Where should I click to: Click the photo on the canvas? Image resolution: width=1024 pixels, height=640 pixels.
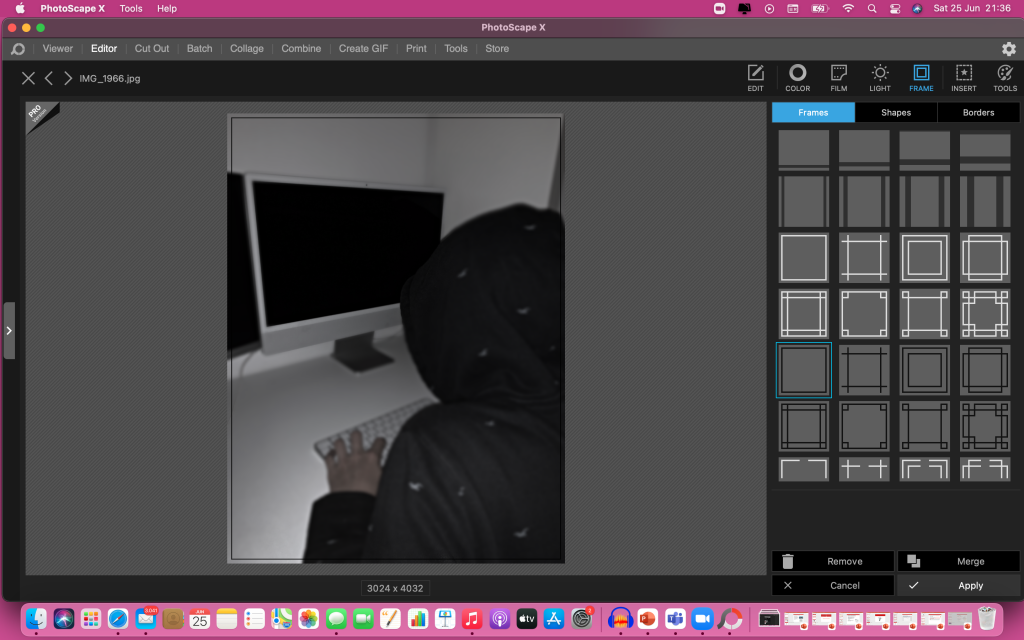tap(396, 338)
